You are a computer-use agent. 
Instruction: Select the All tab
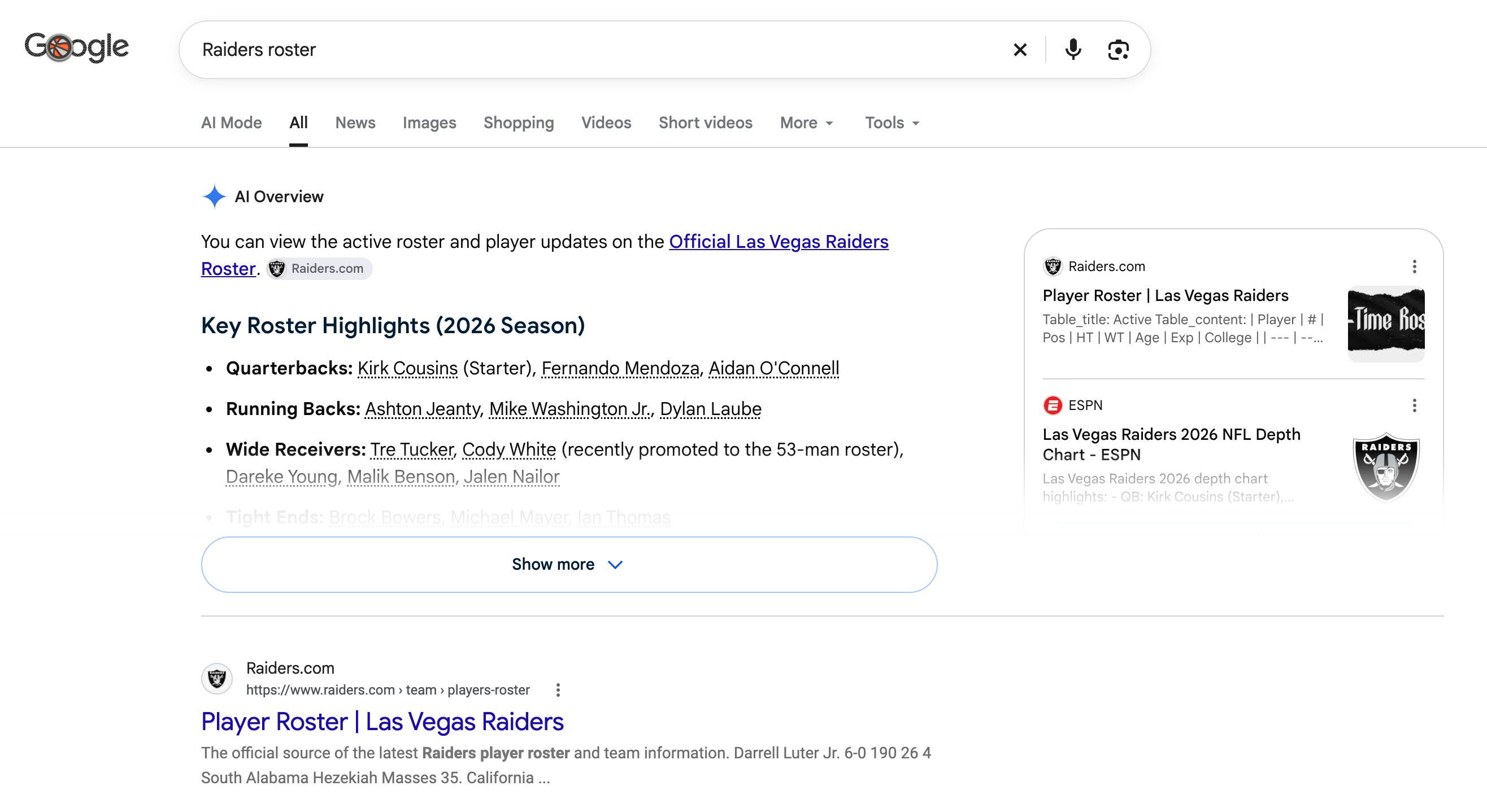[x=298, y=123]
